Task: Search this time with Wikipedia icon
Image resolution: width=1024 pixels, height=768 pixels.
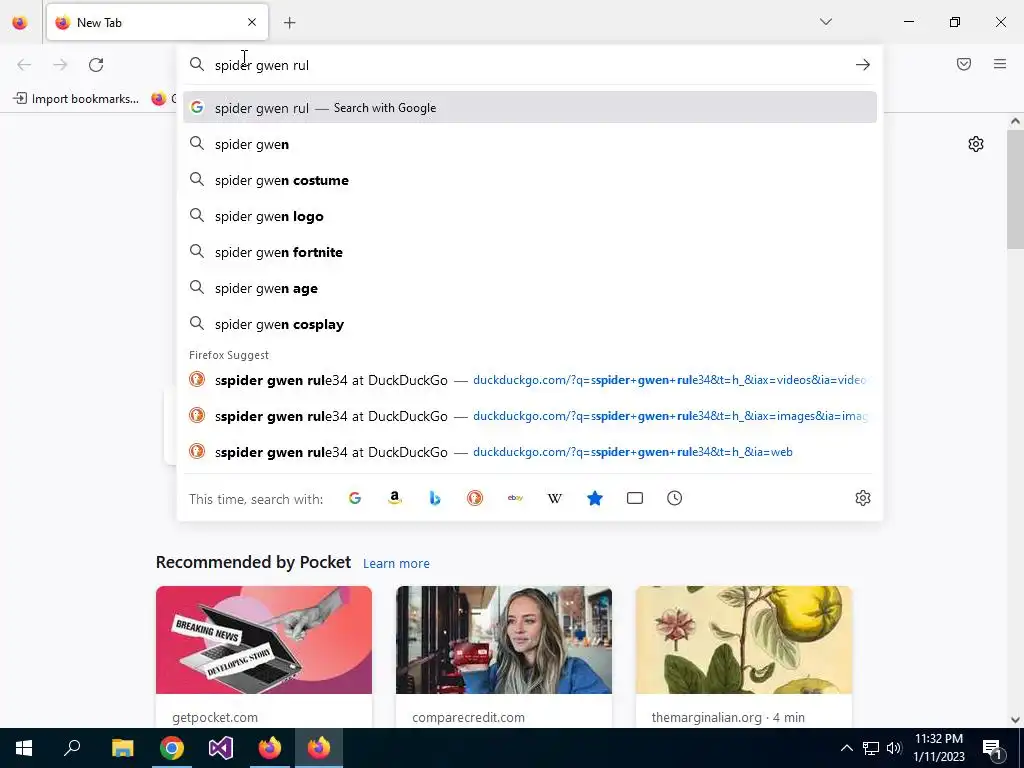Action: coord(554,498)
